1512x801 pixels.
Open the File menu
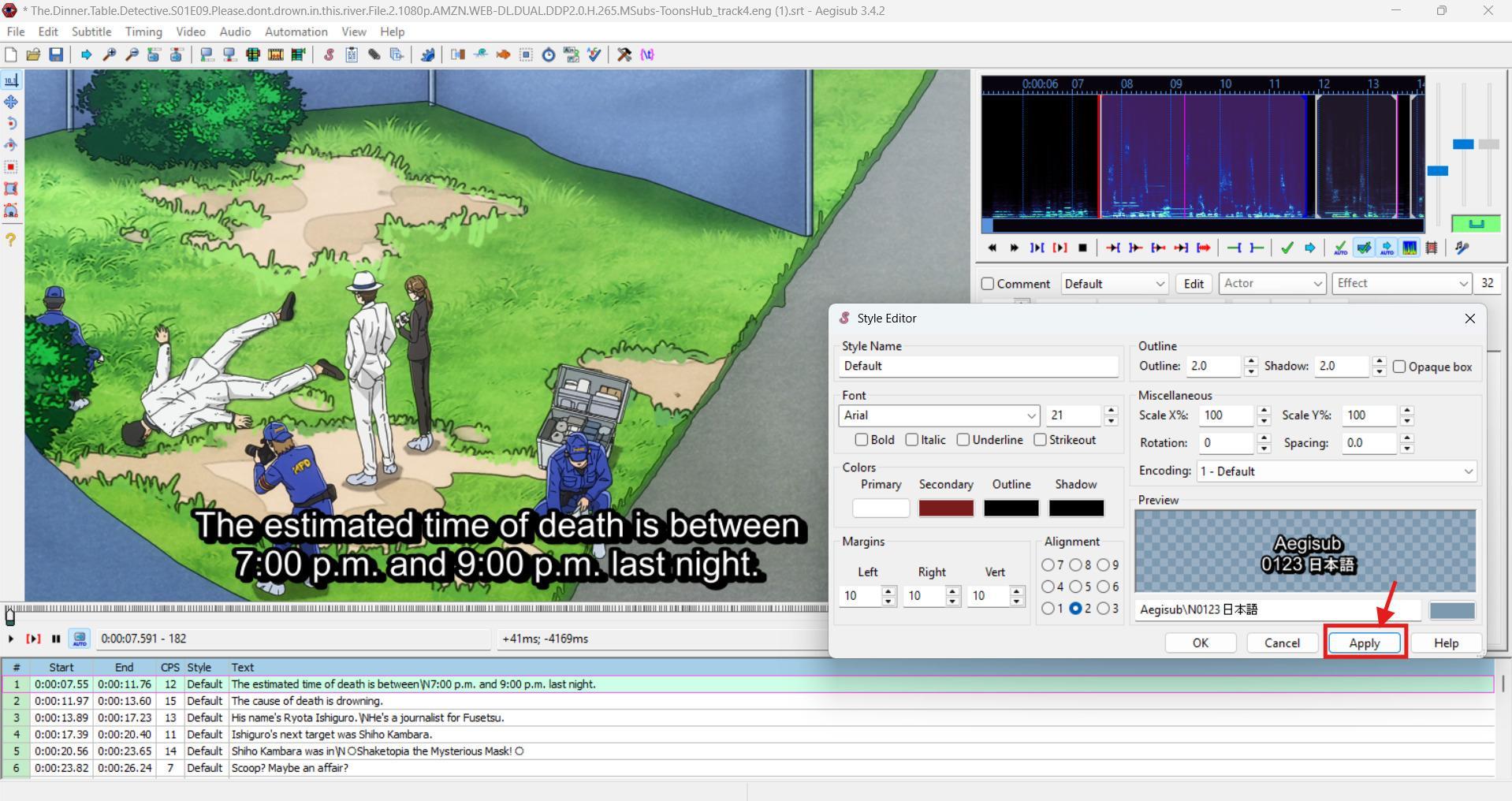(x=16, y=32)
